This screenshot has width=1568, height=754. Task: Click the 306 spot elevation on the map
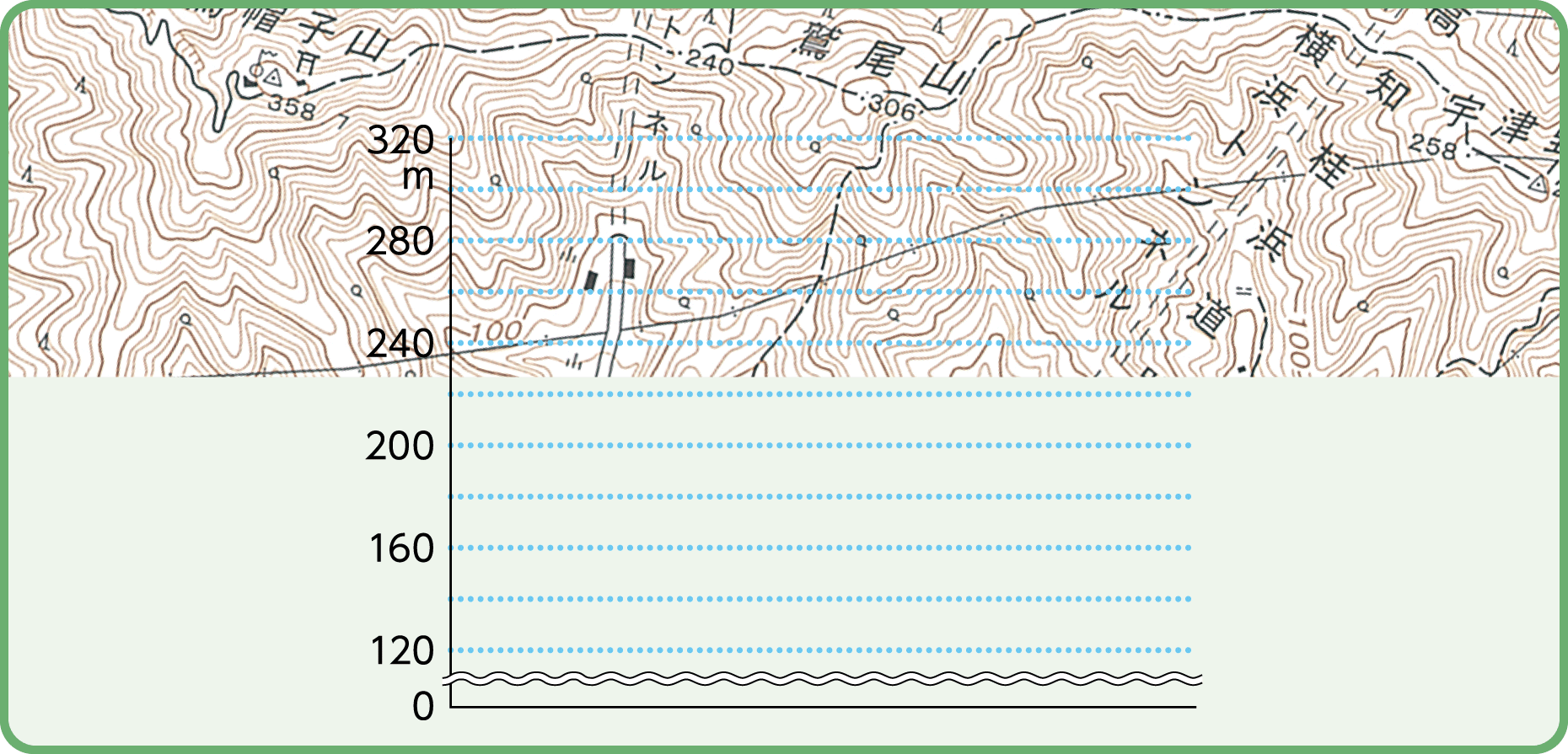pos(892,107)
